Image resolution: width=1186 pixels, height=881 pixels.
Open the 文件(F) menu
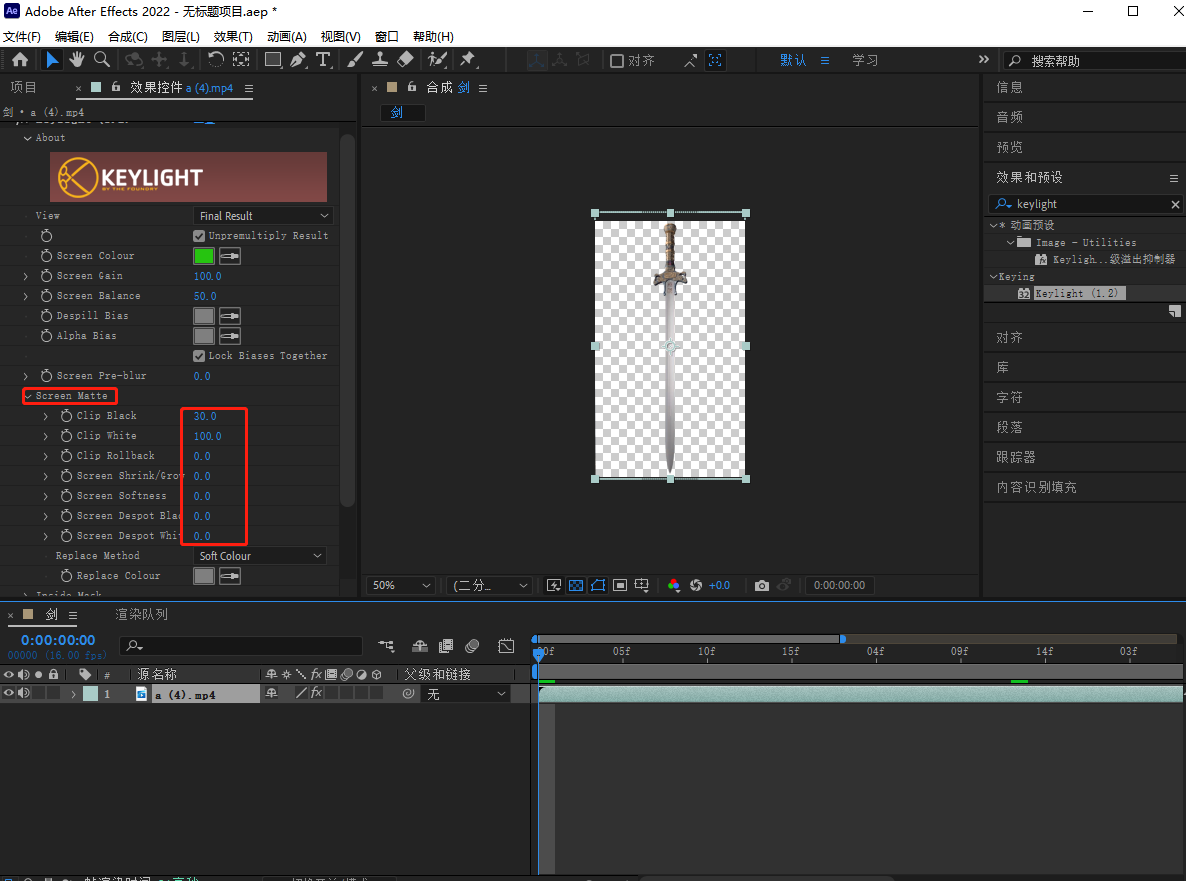[x=22, y=36]
